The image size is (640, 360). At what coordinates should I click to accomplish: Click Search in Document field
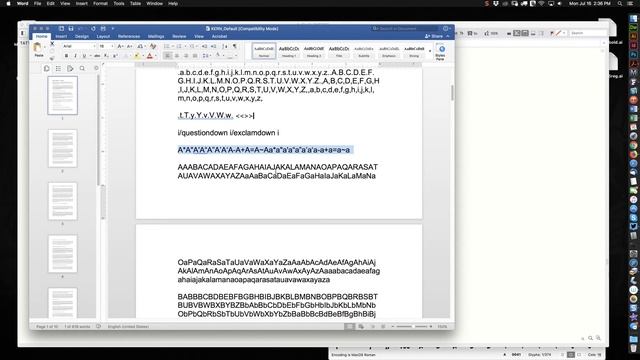point(404,29)
